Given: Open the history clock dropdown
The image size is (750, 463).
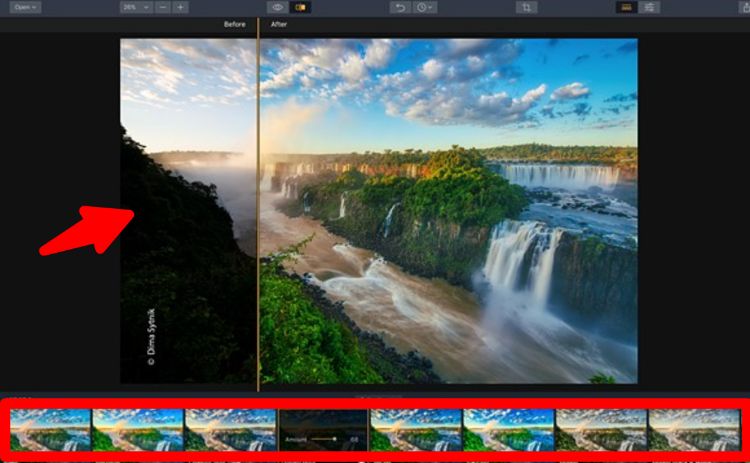Looking at the screenshot, I should pos(424,7).
